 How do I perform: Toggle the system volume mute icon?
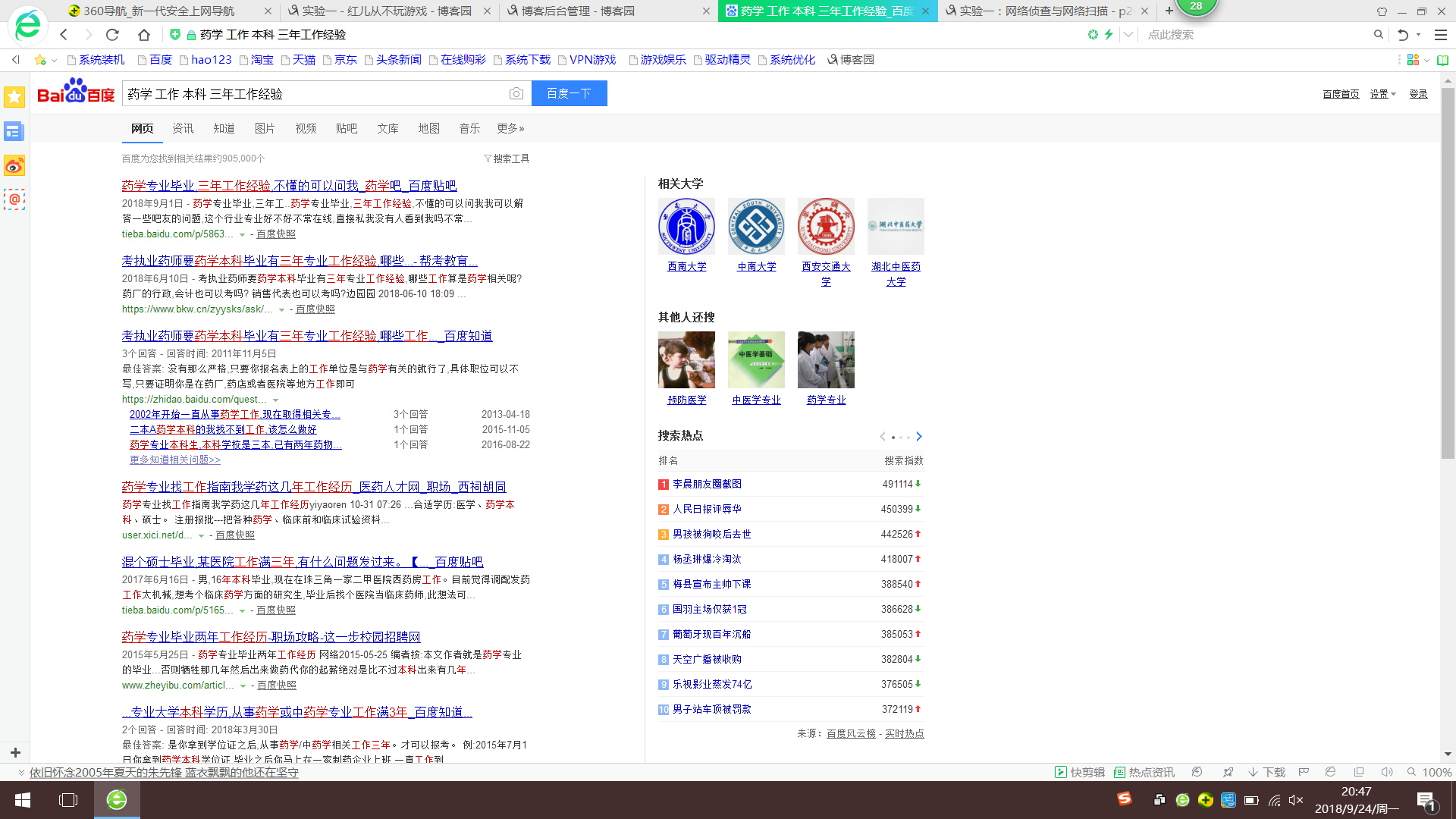(1295, 800)
